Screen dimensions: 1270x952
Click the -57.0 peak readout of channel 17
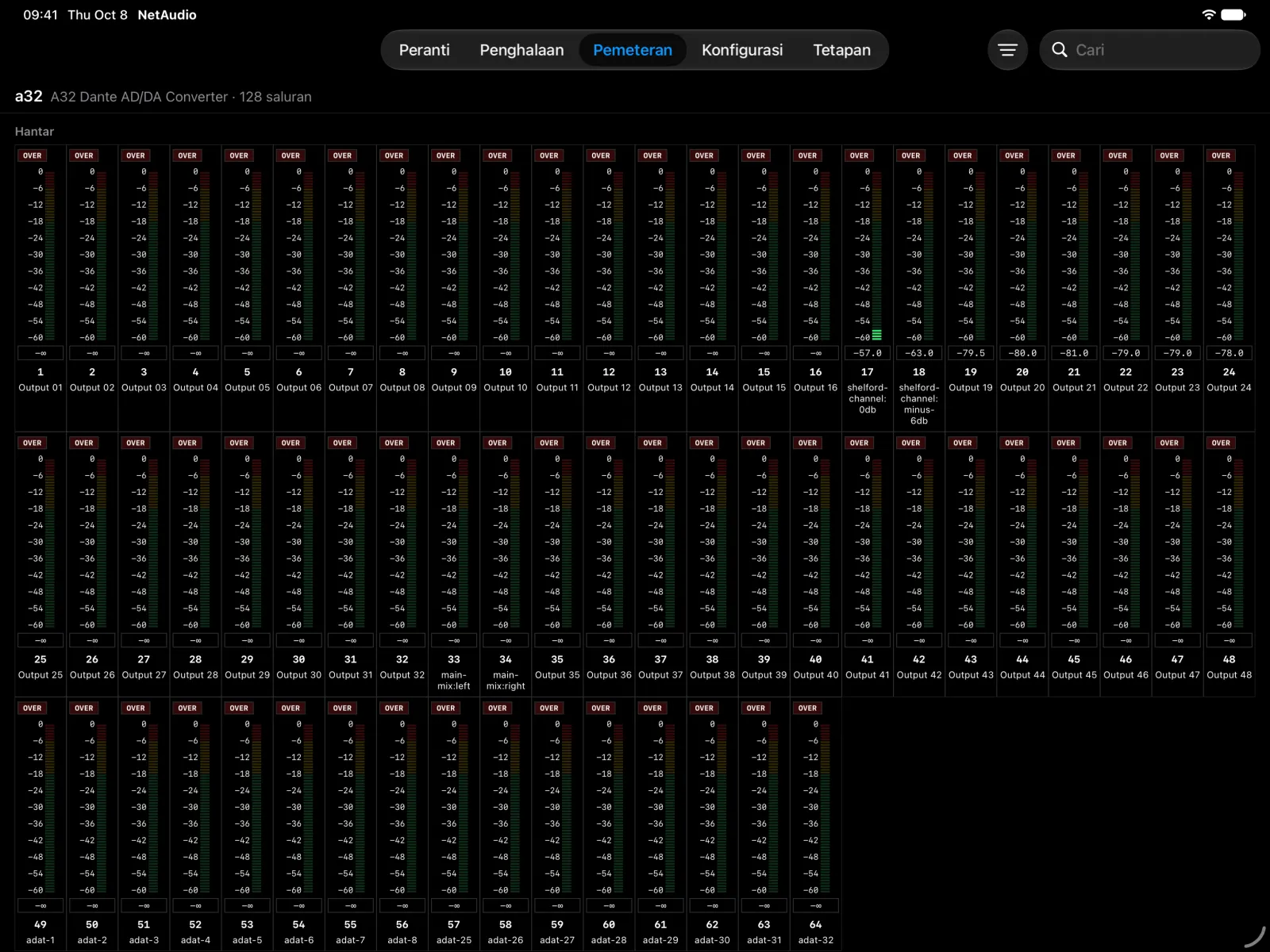[x=868, y=353]
